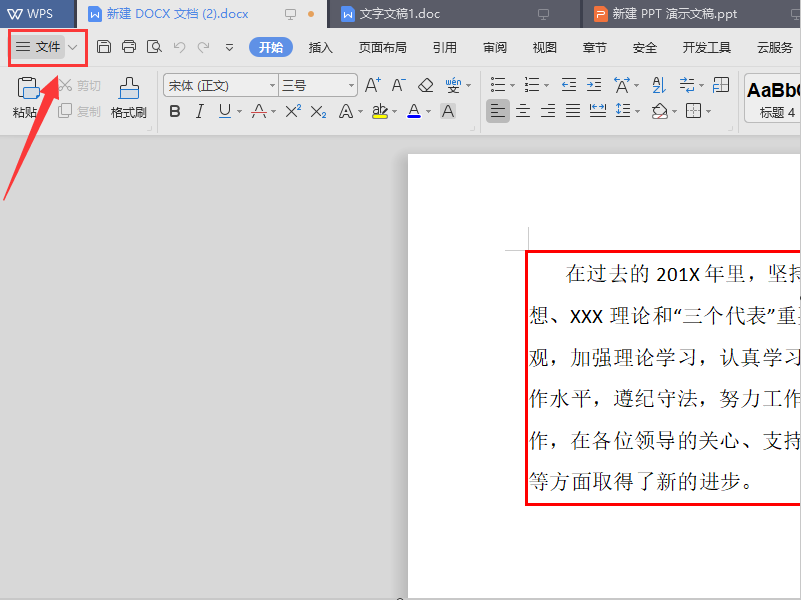Click the numbered list icon
This screenshot has width=801, height=600.
(x=532, y=85)
